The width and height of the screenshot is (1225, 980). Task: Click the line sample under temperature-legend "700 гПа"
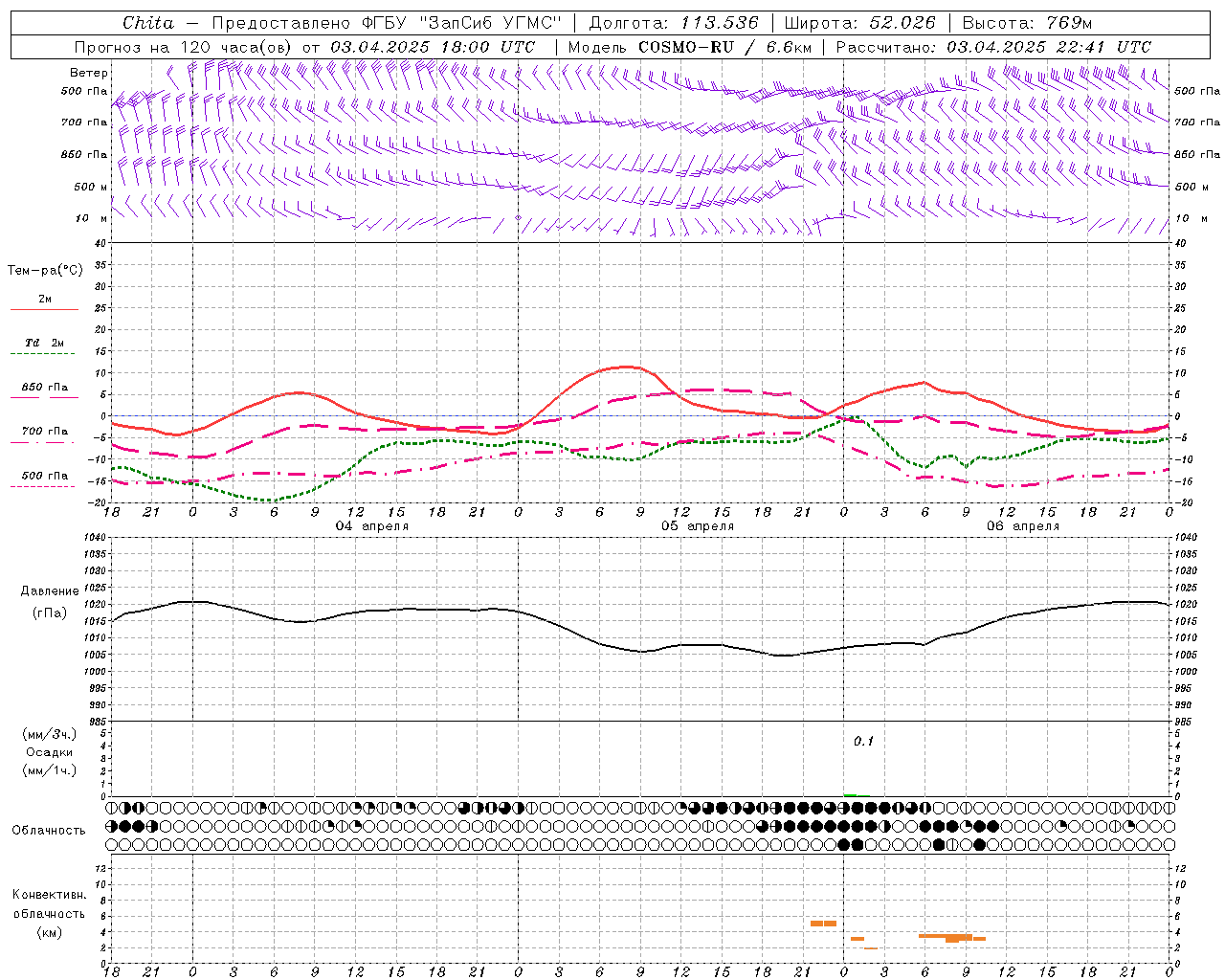tap(43, 442)
